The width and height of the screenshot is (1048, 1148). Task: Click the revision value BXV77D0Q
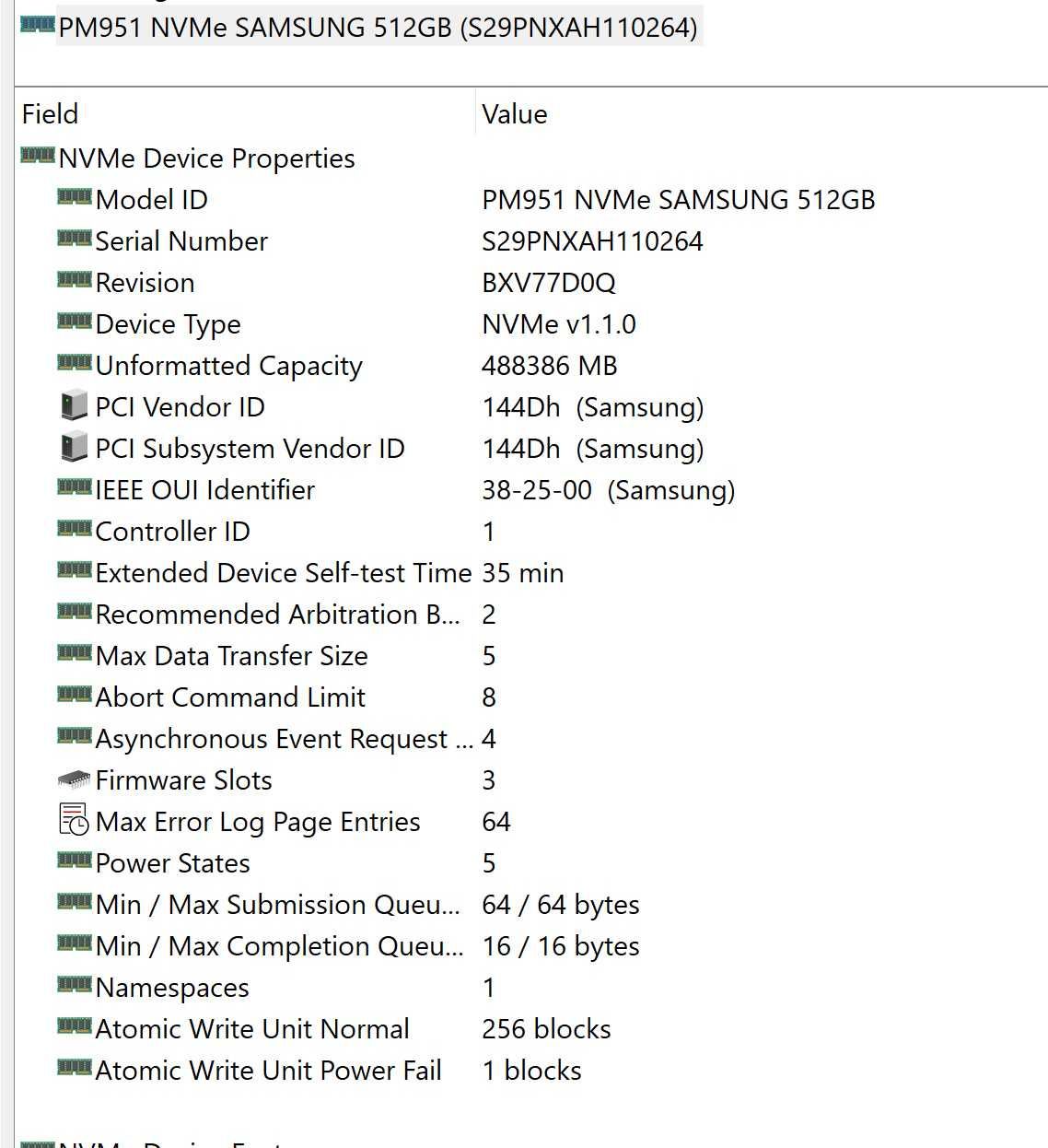[549, 283]
